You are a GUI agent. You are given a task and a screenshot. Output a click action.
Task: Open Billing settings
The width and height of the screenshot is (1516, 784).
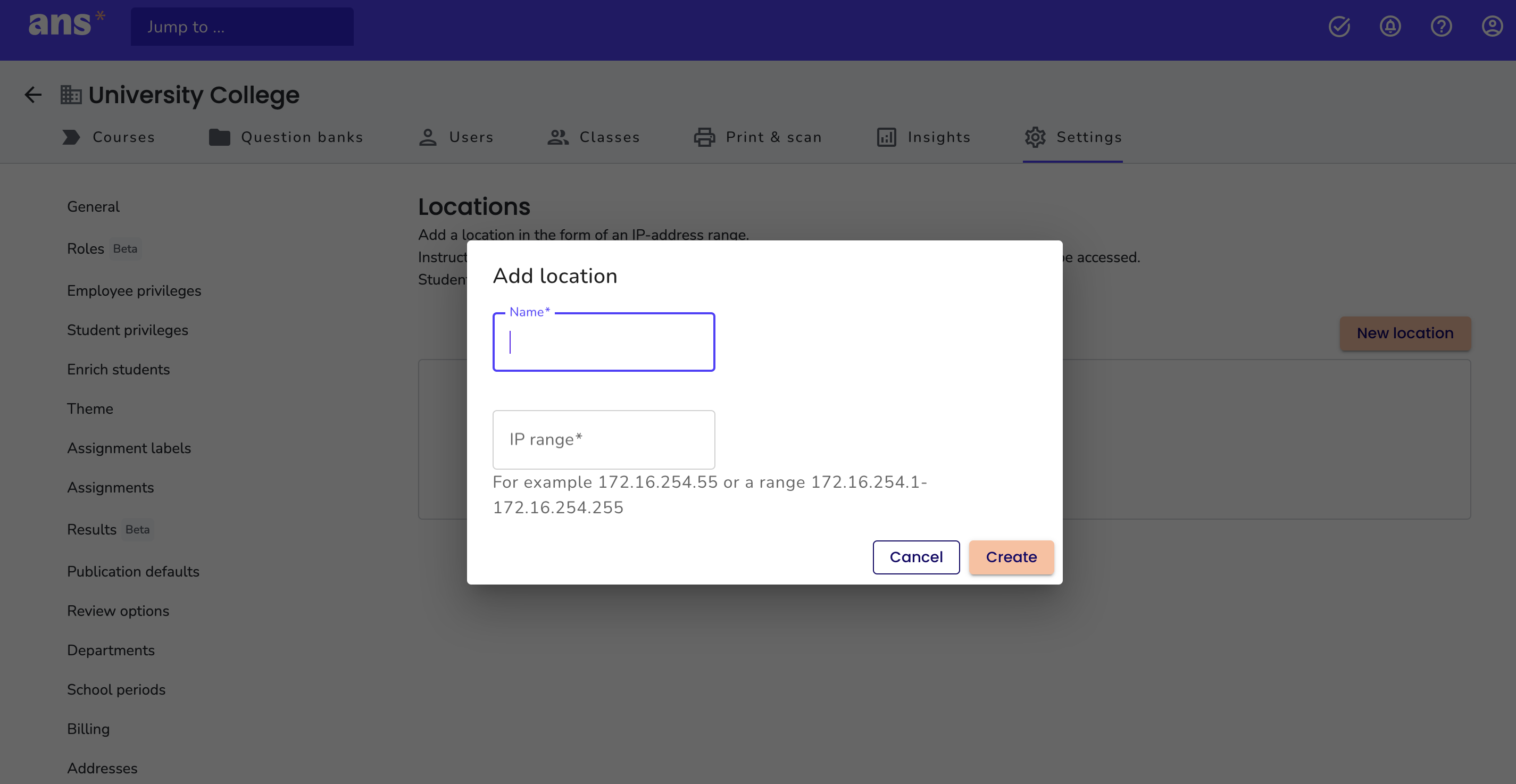88,729
